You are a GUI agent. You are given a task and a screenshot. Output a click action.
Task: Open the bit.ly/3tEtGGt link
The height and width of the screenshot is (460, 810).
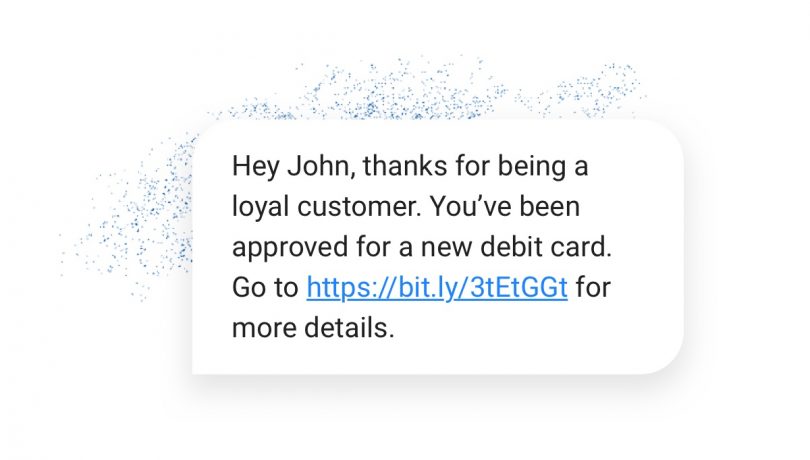coord(437,288)
